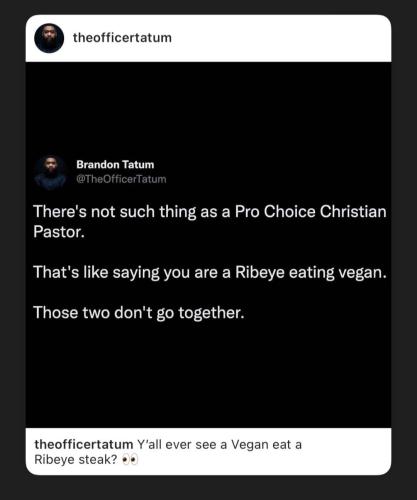Screen dimensions: 417x500
Task: Click Brandon Tatum's avatar inside the tweet
Action: point(50,172)
